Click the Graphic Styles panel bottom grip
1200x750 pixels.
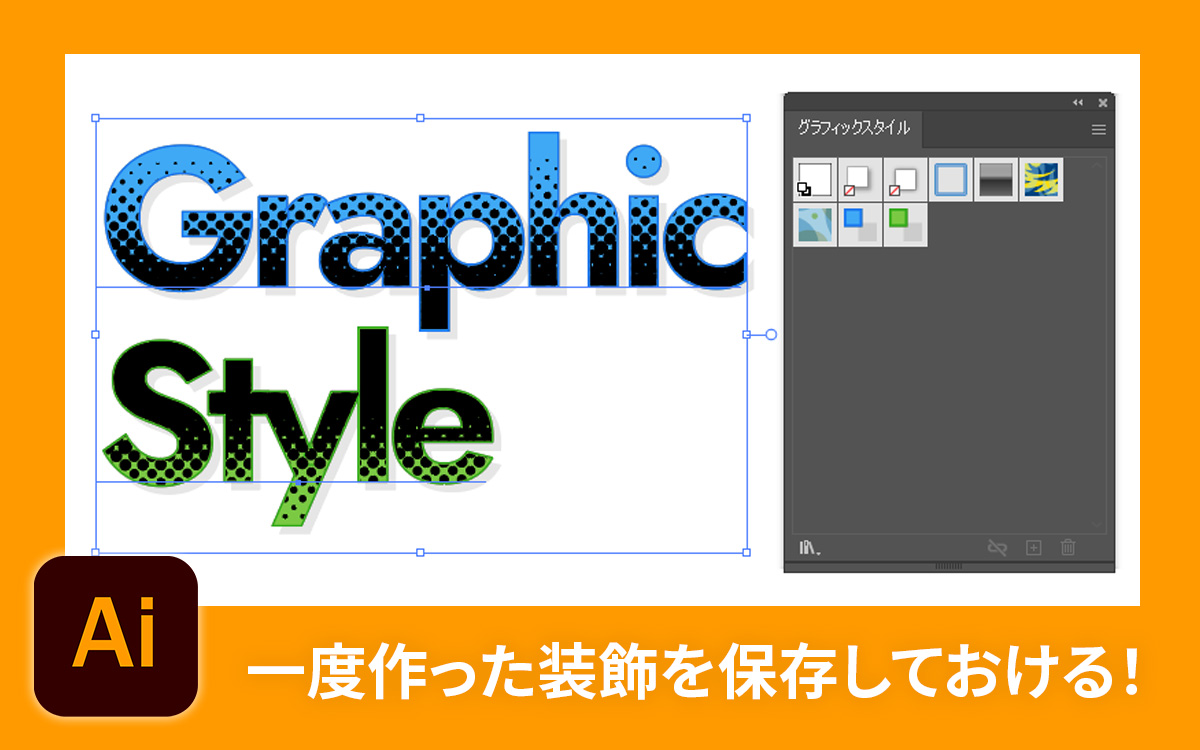coord(949,566)
